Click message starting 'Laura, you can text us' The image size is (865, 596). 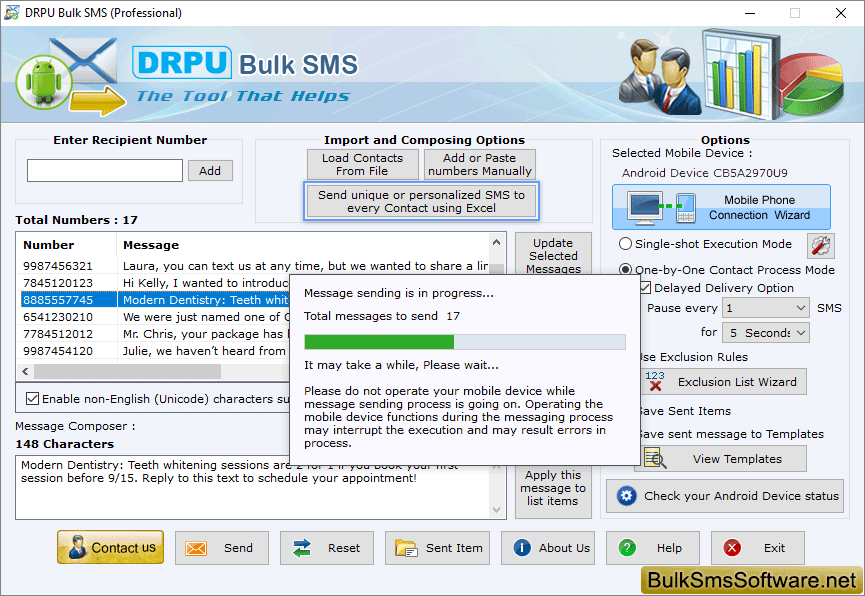click(x=305, y=266)
